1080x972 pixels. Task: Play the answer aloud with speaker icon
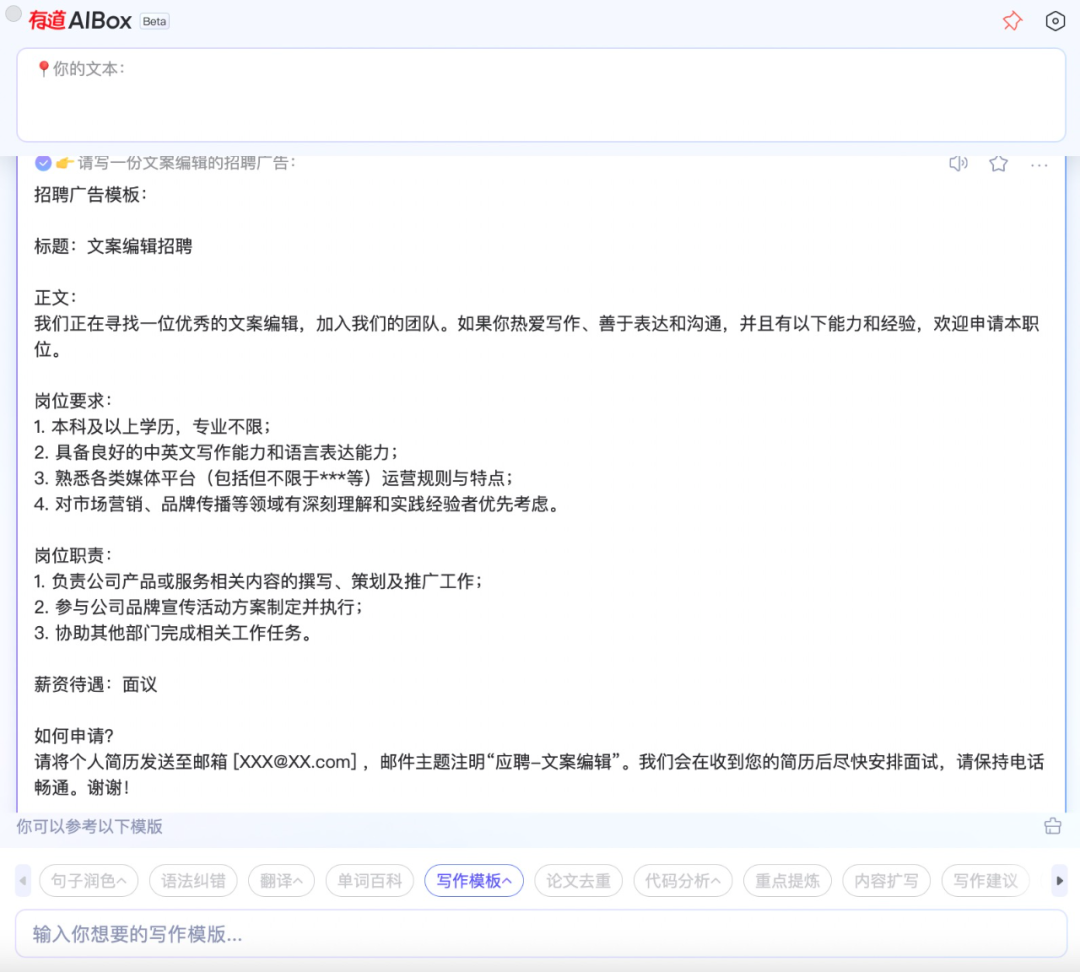click(x=958, y=163)
